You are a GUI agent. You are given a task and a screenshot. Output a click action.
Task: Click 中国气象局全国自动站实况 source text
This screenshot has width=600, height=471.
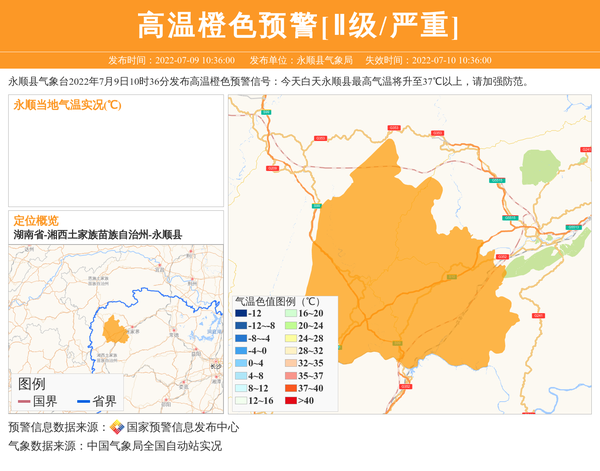(154, 446)
